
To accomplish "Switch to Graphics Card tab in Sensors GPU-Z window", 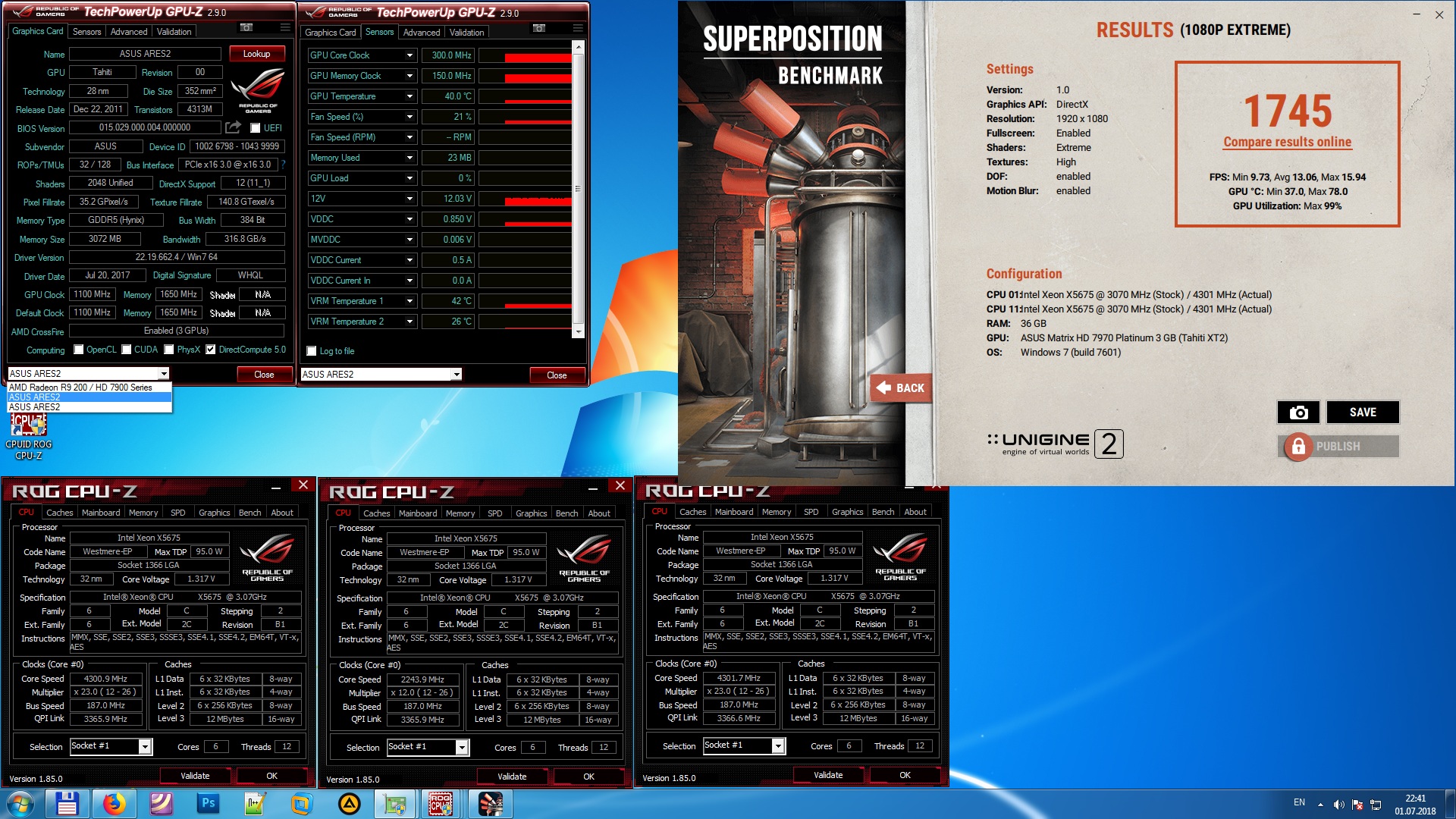I will tap(330, 33).
